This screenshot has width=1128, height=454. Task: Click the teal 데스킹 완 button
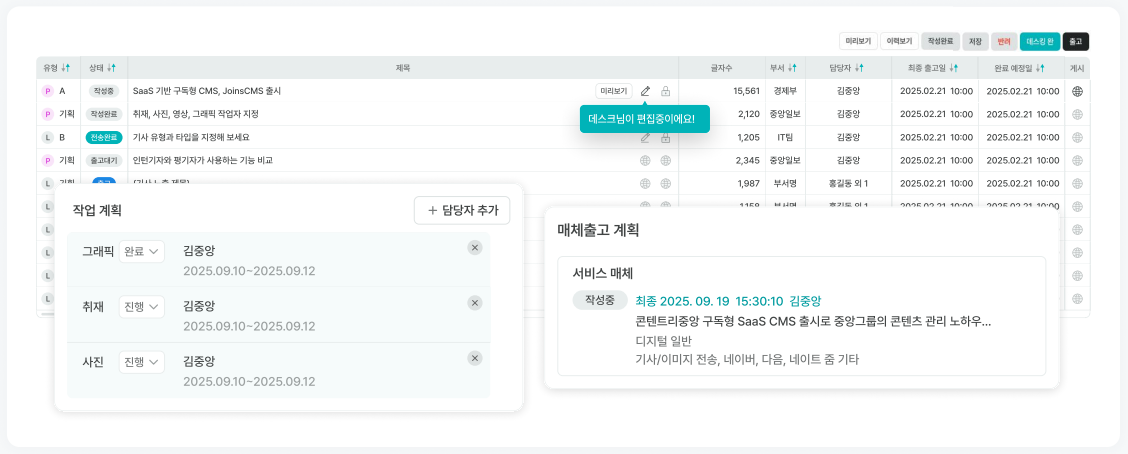point(1039,42)
